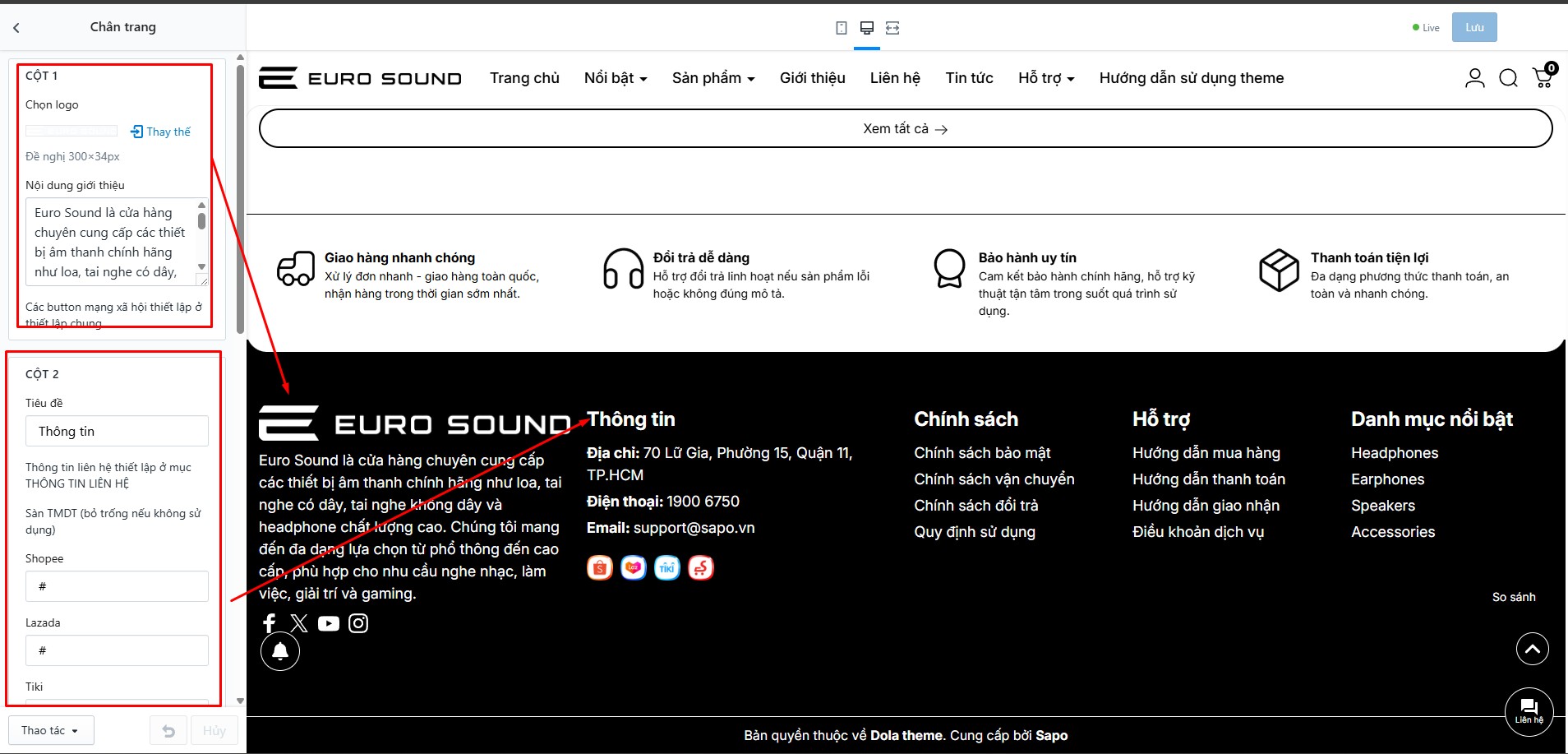
Task: Click the So sánh compare link
Action: pos(1514,597)
